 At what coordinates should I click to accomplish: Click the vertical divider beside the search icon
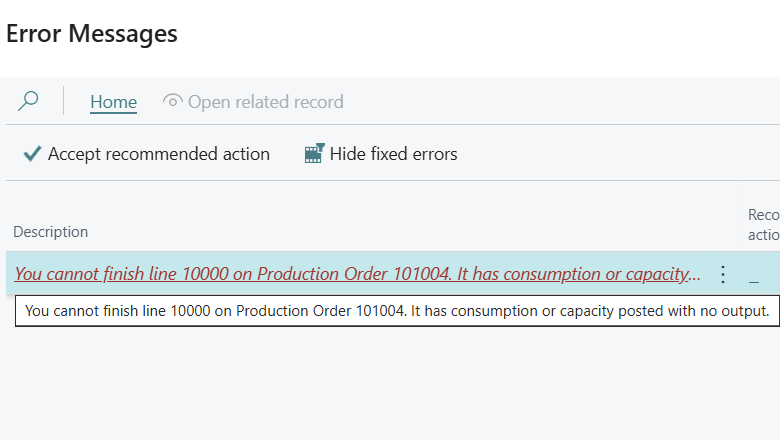(64, 100)
